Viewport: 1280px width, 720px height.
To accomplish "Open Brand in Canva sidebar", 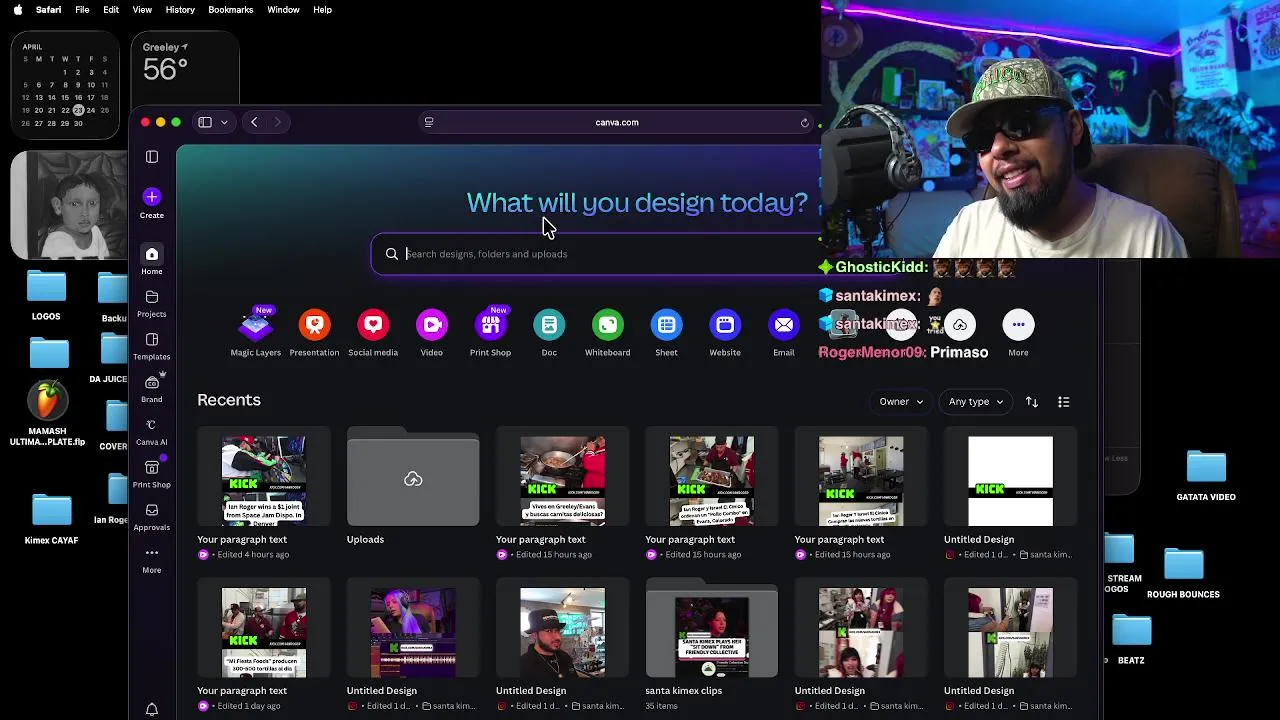I will [x=152, y=389].
